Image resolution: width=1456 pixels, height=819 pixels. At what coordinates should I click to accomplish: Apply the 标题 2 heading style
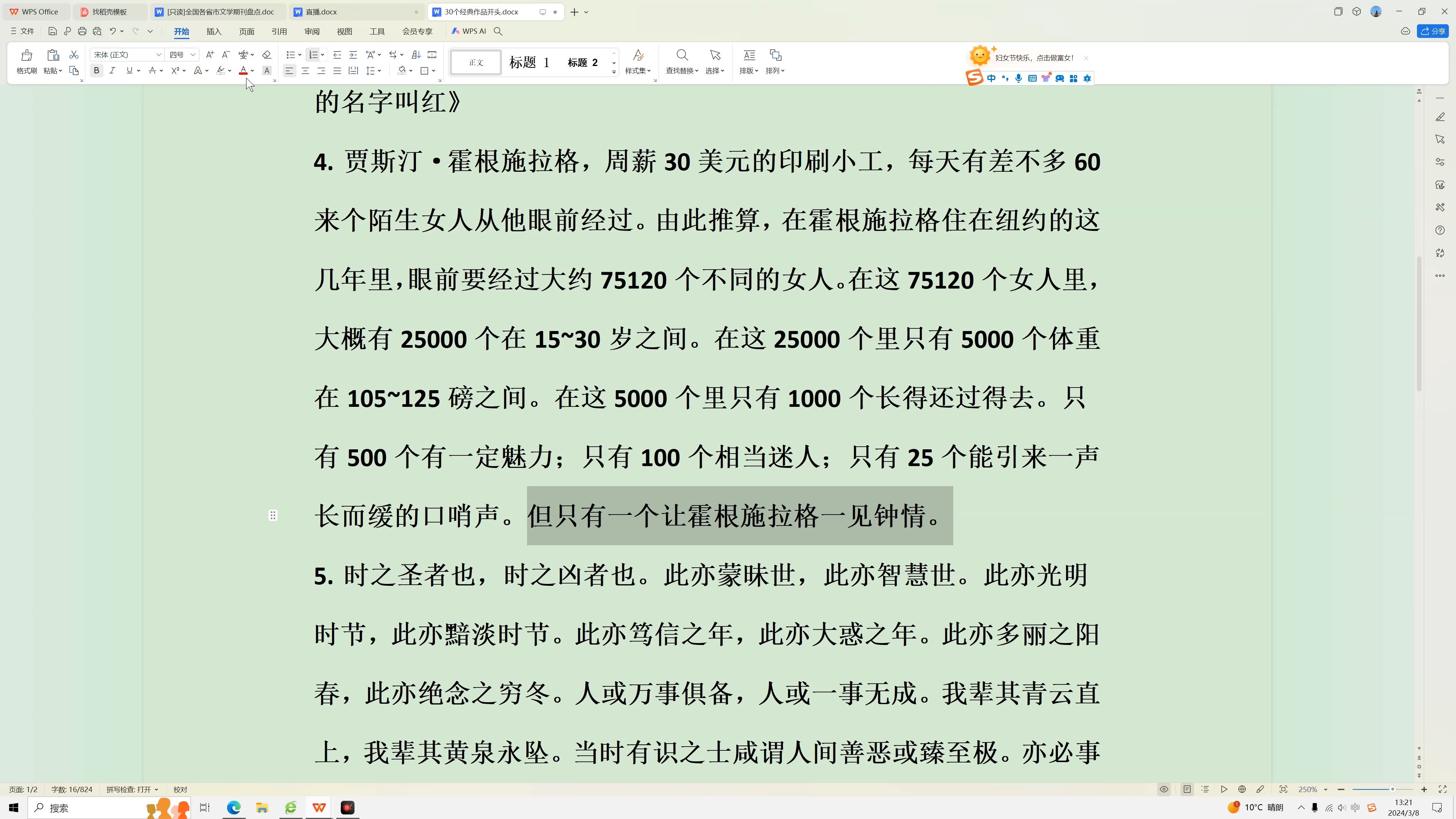click(583, 62)
